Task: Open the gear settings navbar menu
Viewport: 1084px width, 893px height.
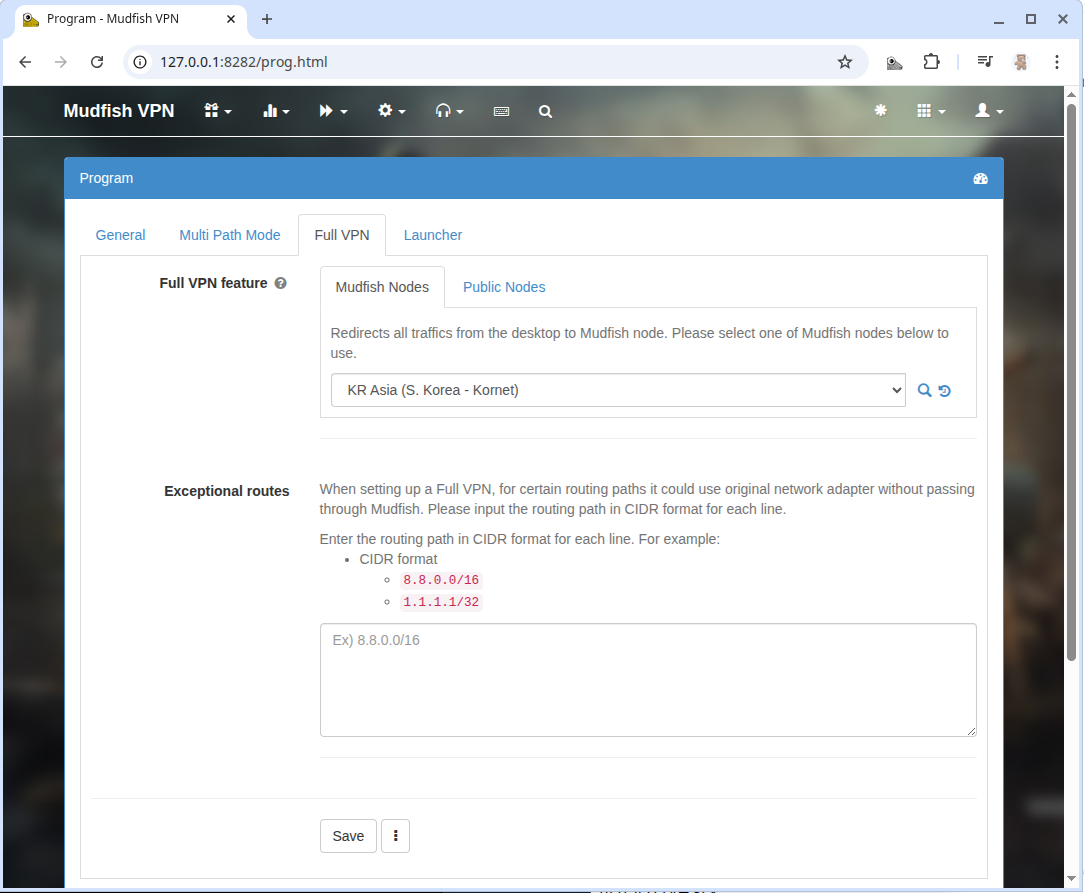Action: [x=391, y=111]
